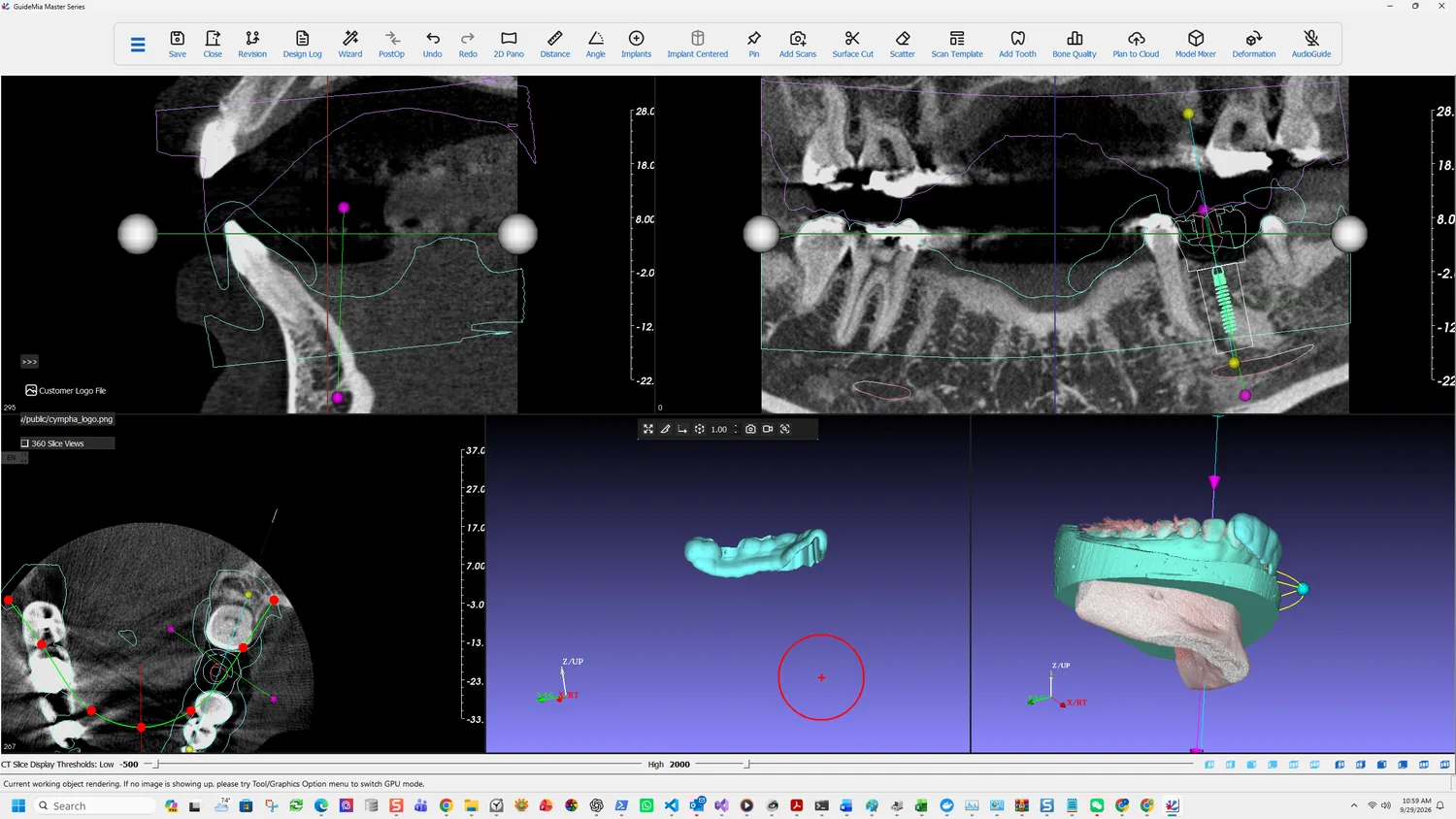Click the Close case toolbar icon
The image size is (1456, 819).
[213, 44]
